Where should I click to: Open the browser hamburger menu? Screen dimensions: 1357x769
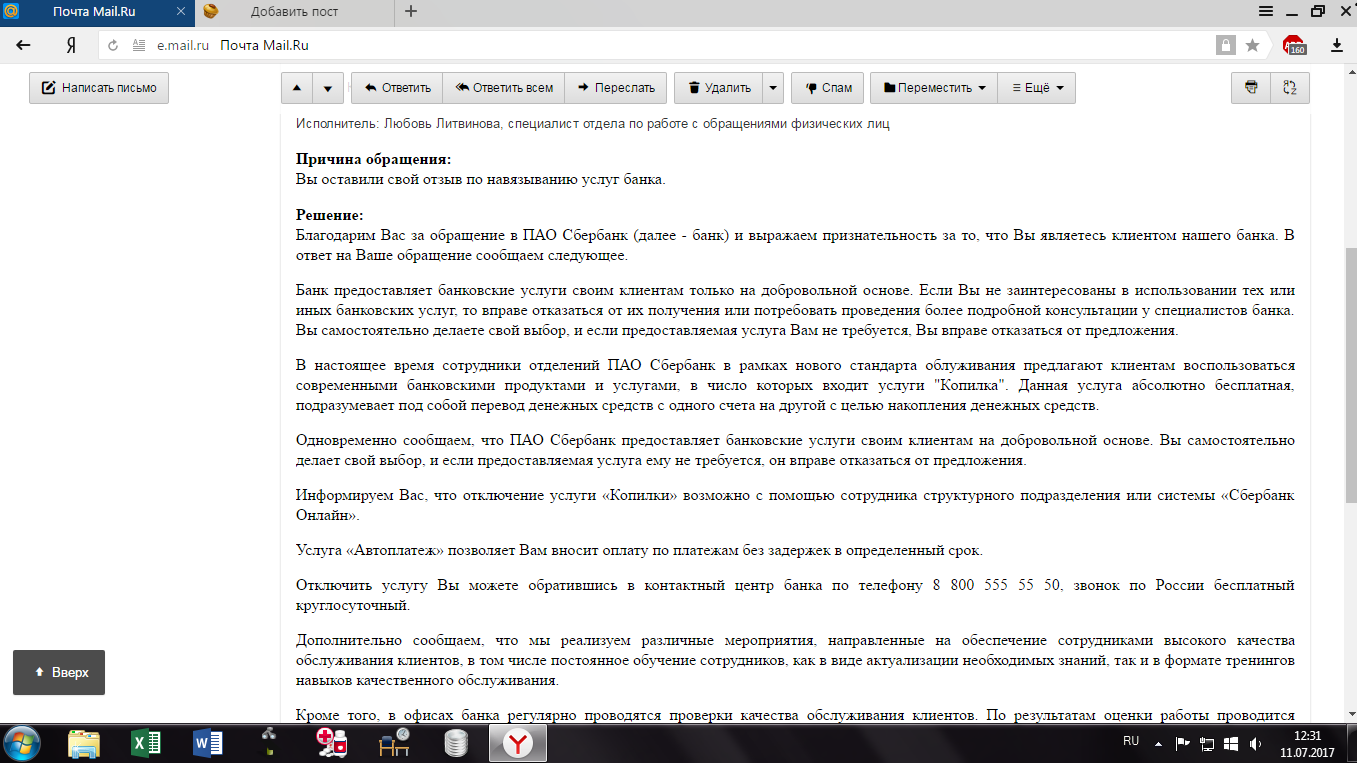pos(1264,11)
